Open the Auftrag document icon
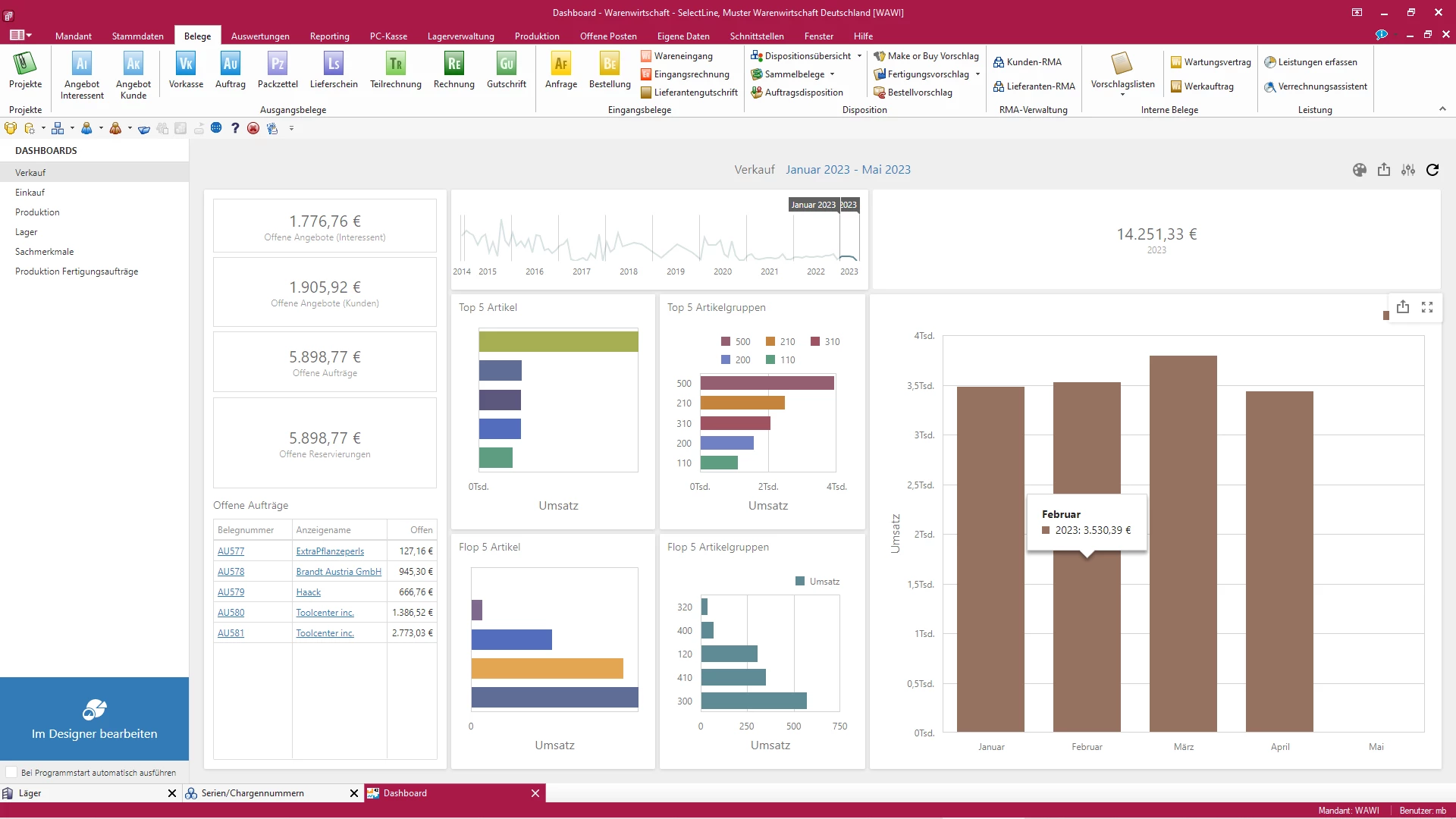This screenshot has height=819, width=1456. click(231, 70)
